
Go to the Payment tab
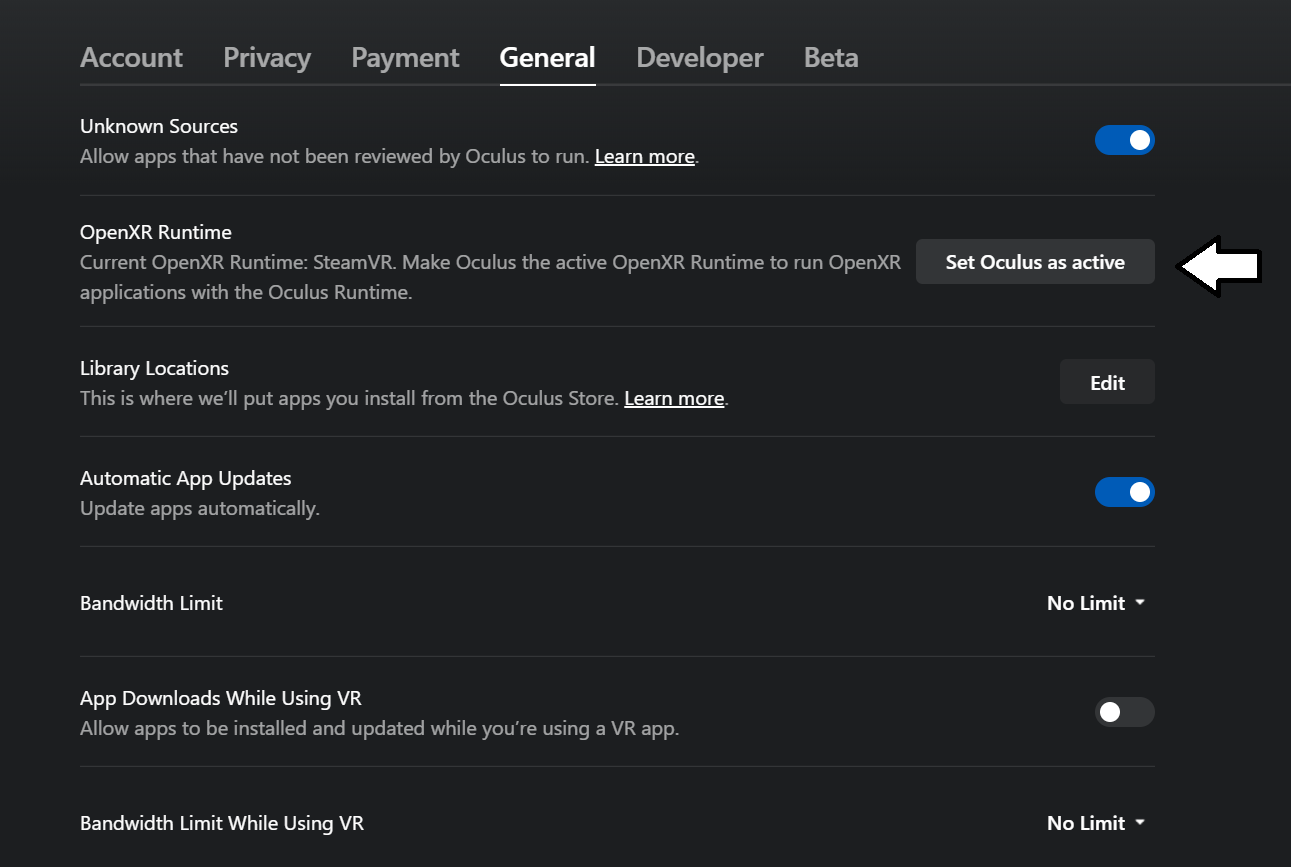(405, 58)
